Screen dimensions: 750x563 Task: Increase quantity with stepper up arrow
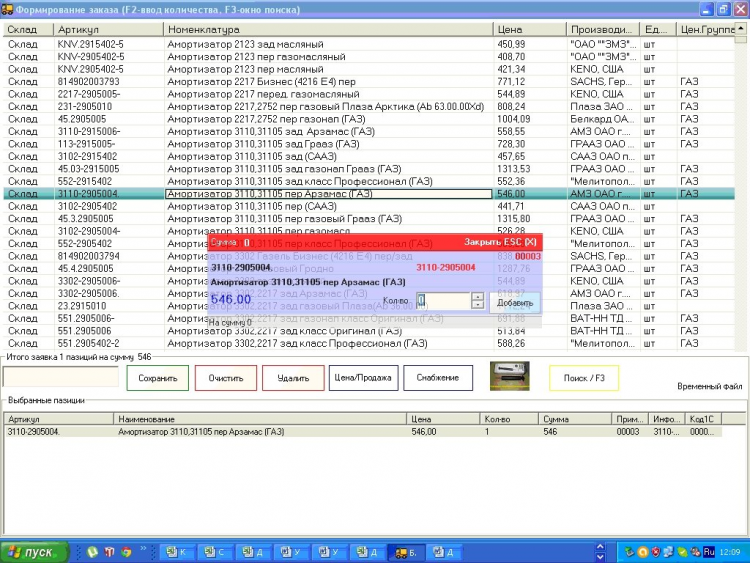[x=477, y=296]
